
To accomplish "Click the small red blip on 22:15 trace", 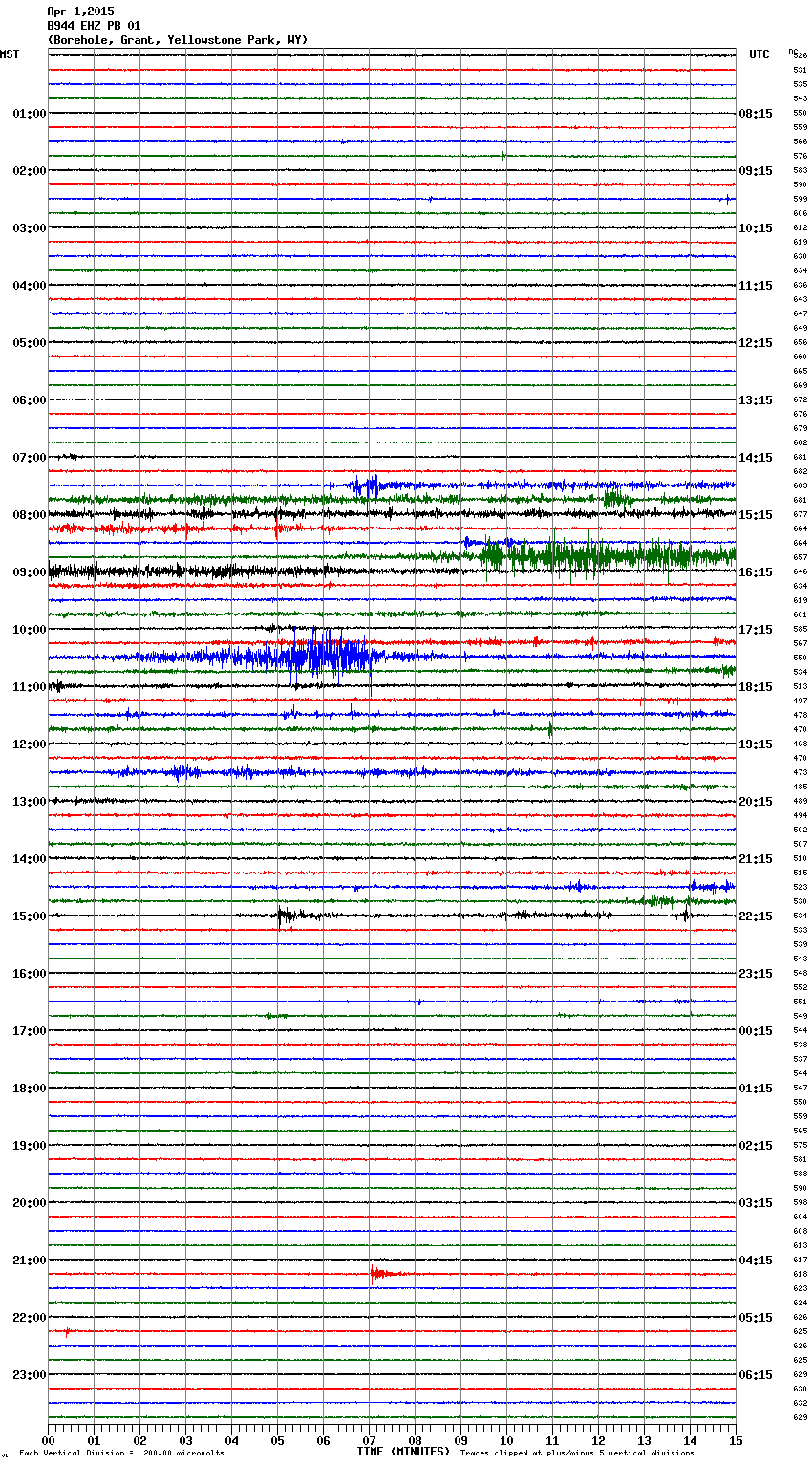I will click(67, 1331).
